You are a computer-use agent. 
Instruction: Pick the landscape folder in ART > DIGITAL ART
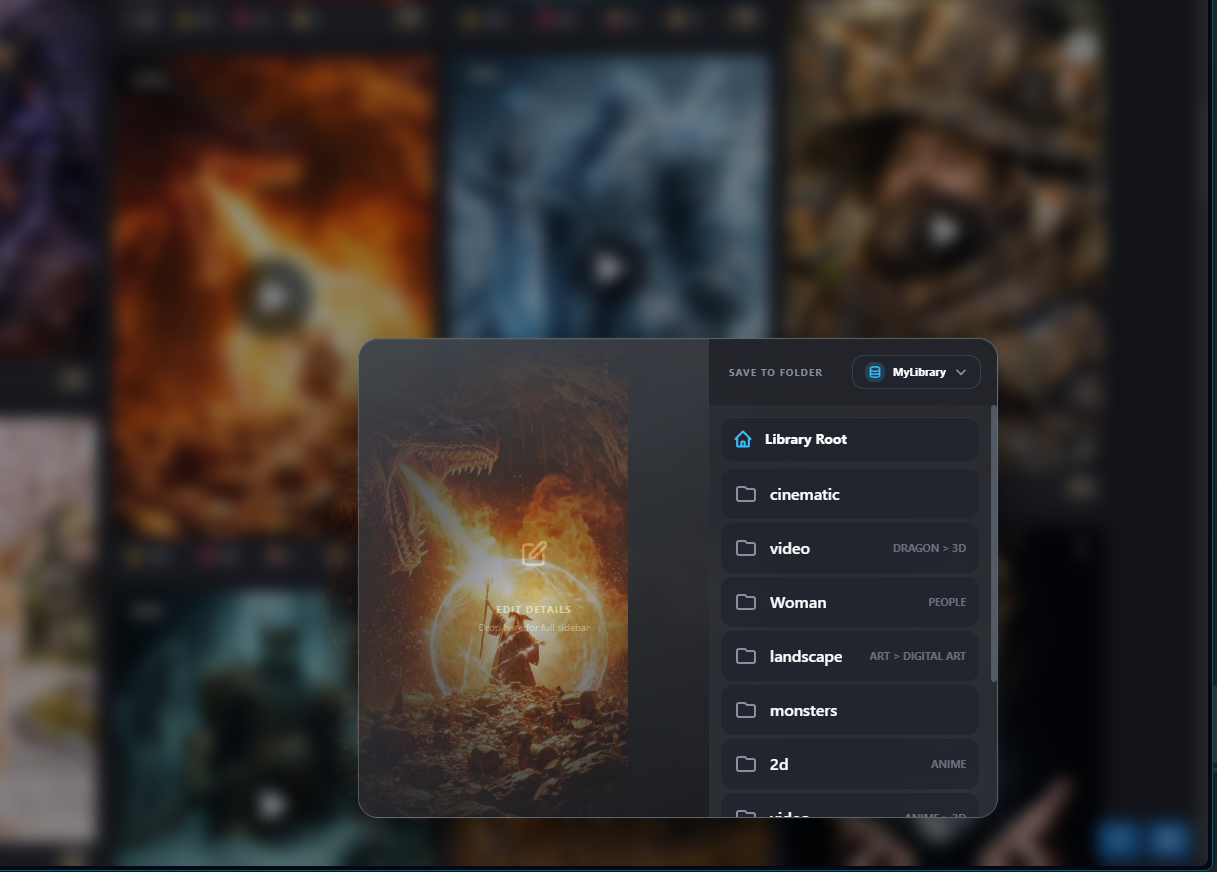(850, 656)
